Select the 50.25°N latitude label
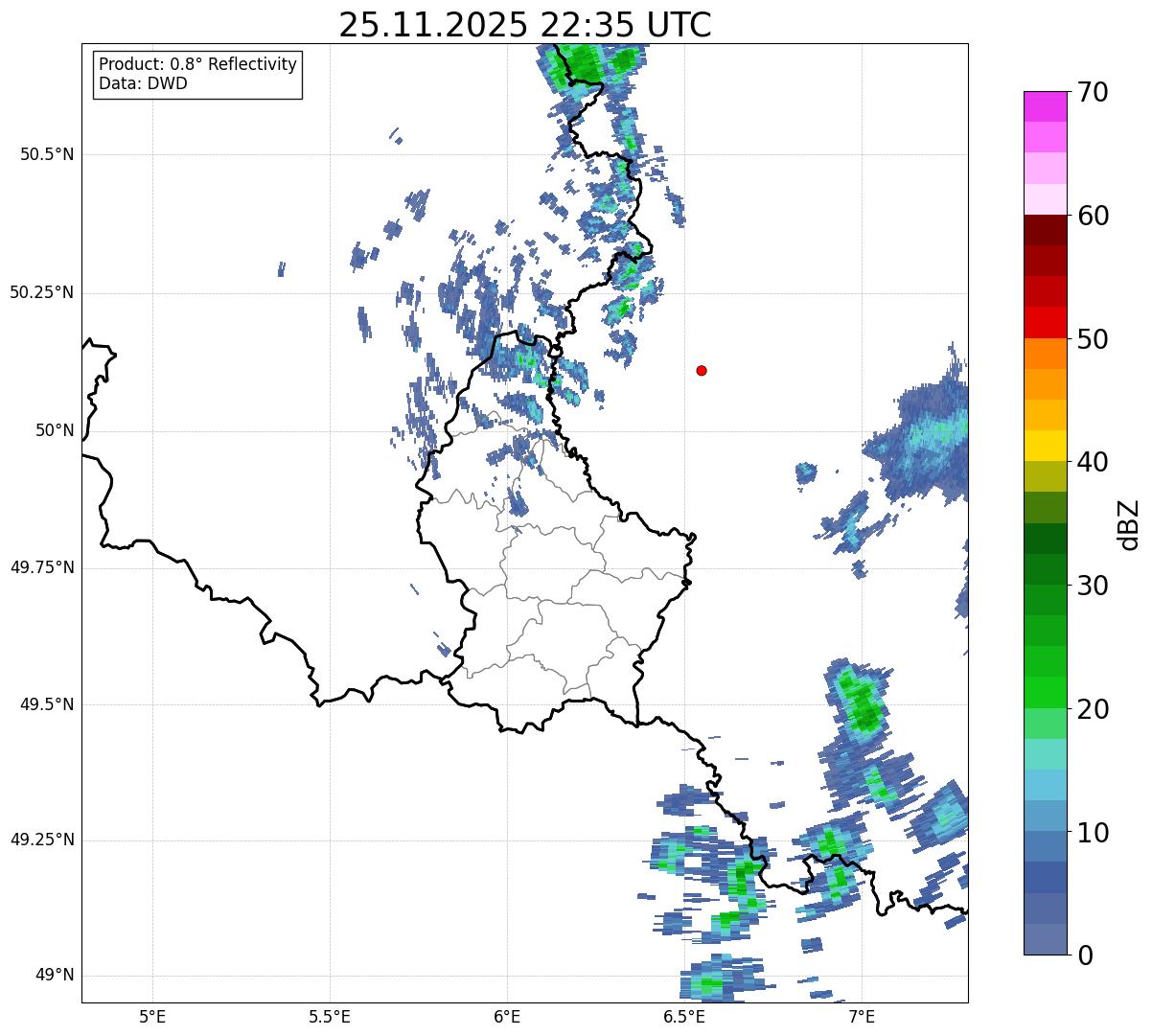The image size is (1152, 1036). click(x=41, y=292)
